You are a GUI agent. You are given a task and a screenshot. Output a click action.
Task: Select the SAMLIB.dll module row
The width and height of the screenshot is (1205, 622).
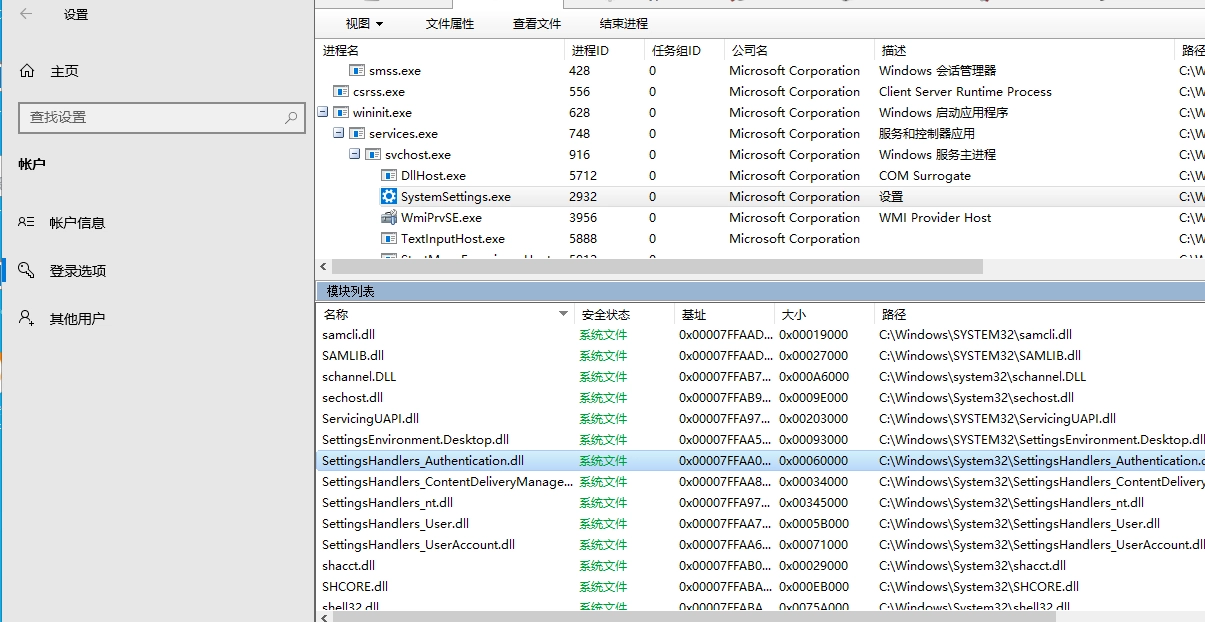pyautogui.click(x=760, y=356)
